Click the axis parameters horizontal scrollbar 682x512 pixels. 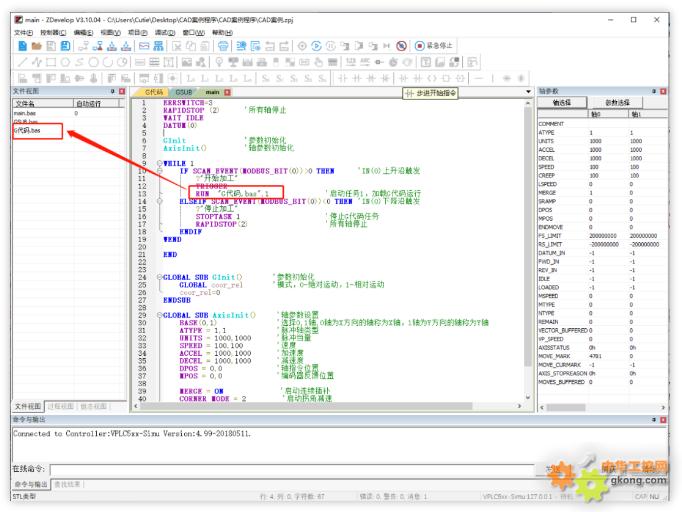coord(602,408)
